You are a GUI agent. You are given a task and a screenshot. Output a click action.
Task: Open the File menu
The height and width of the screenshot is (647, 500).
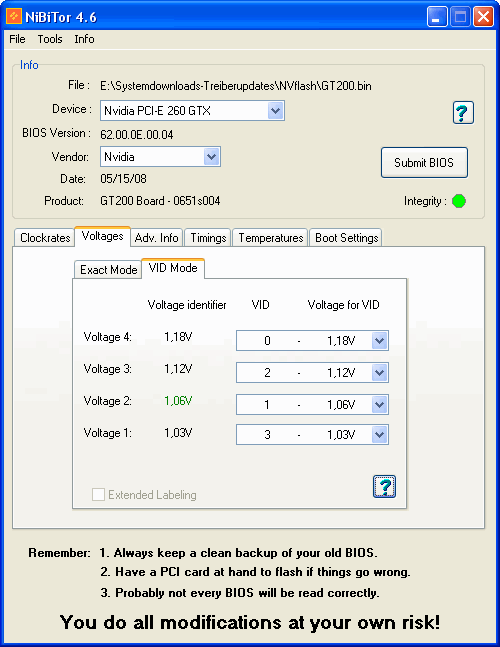coord(17,39)
